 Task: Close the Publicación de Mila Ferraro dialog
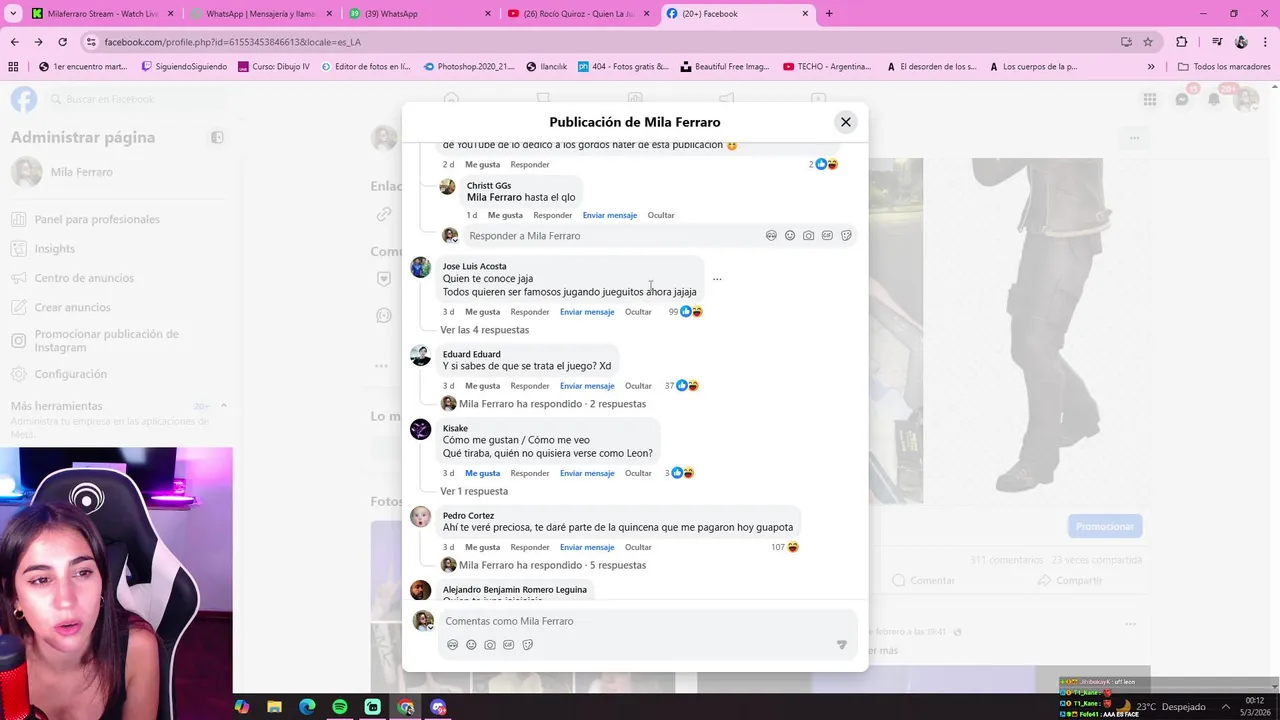pyautogui.click(x=845, y=122)
